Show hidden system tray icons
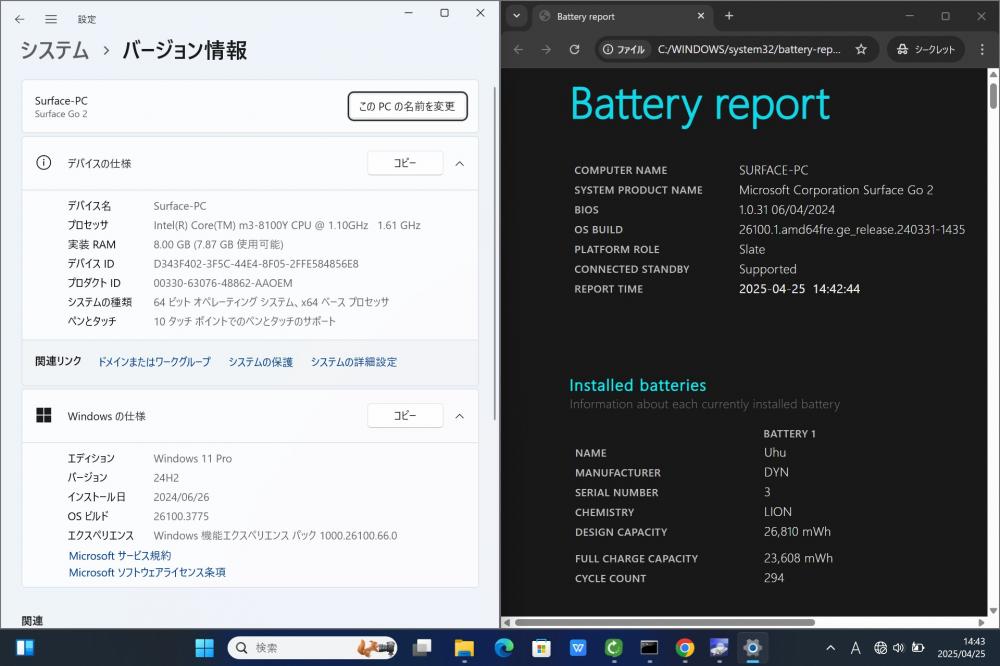The width and height of the screenshot is (1000, 666). [x=830, y=648]
